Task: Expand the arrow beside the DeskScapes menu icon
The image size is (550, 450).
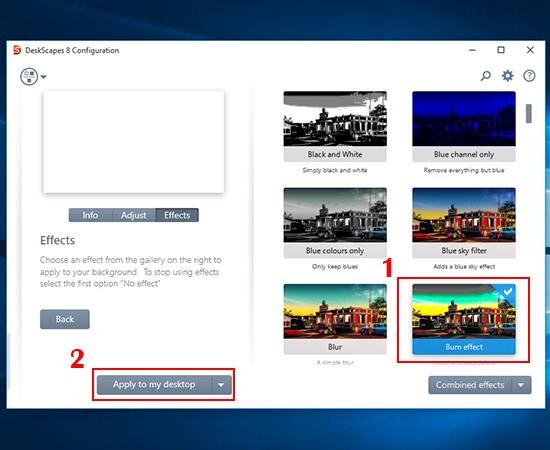Action: pos(43,77)
